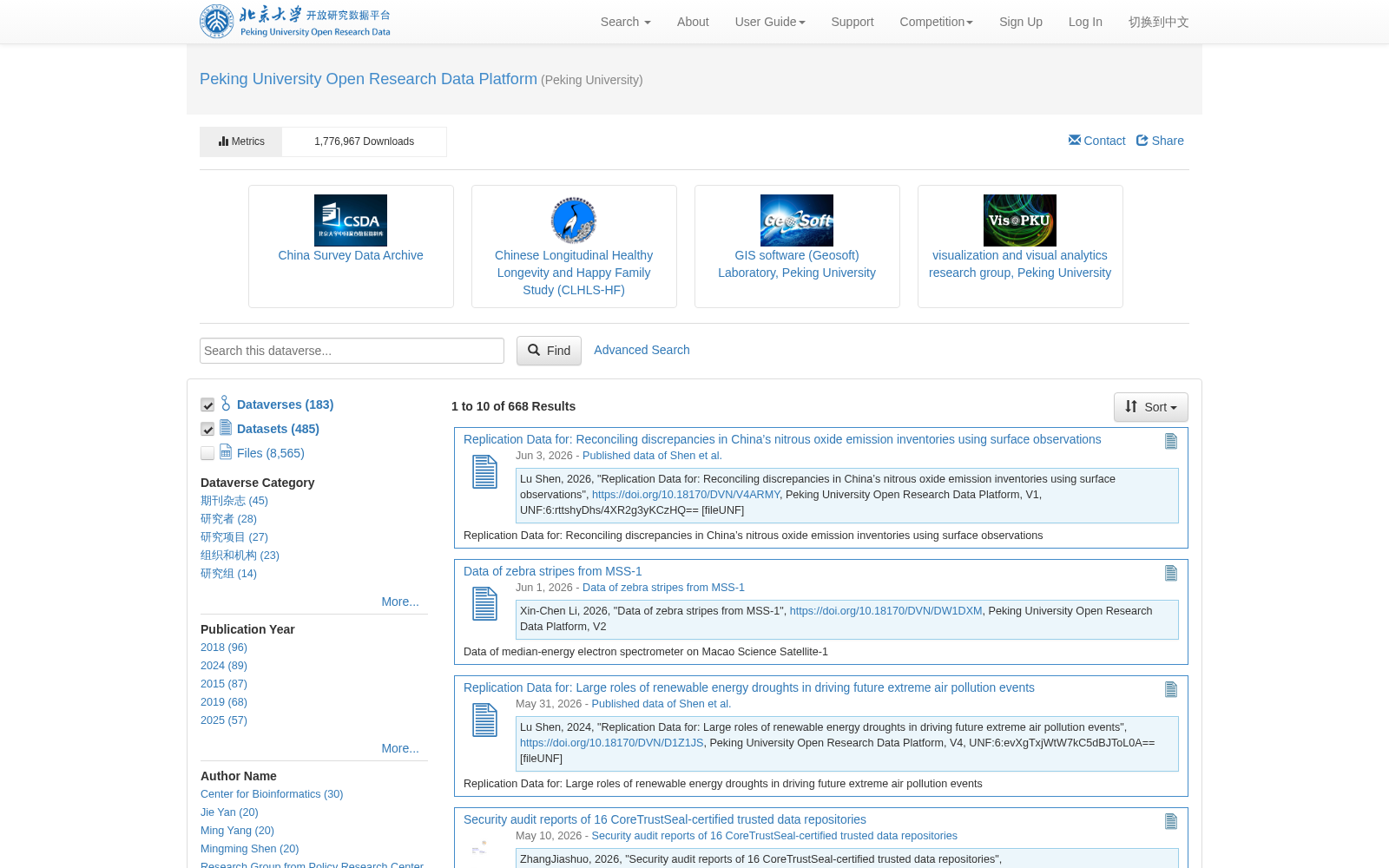Open DOI link 10.18170/DVN/DW1DXM

click(885, 611)
